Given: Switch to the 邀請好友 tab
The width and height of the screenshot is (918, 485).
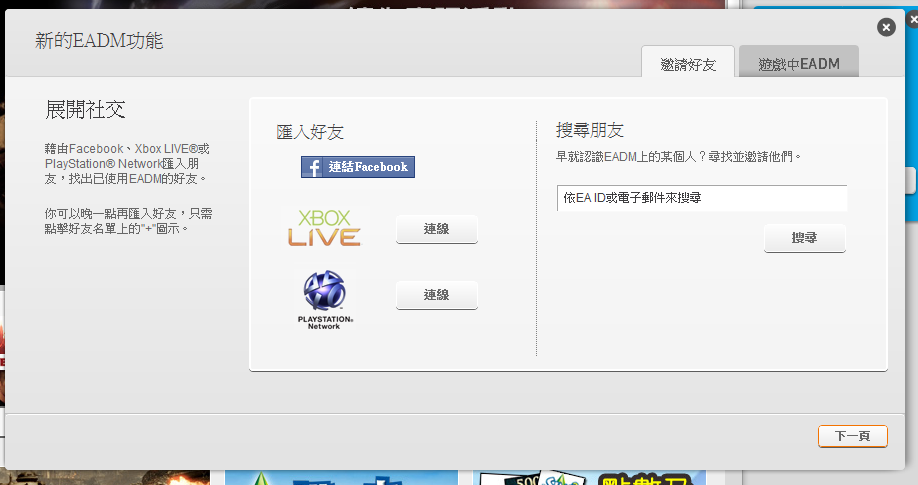Looking at the screenshot, I should coord(688,63).
